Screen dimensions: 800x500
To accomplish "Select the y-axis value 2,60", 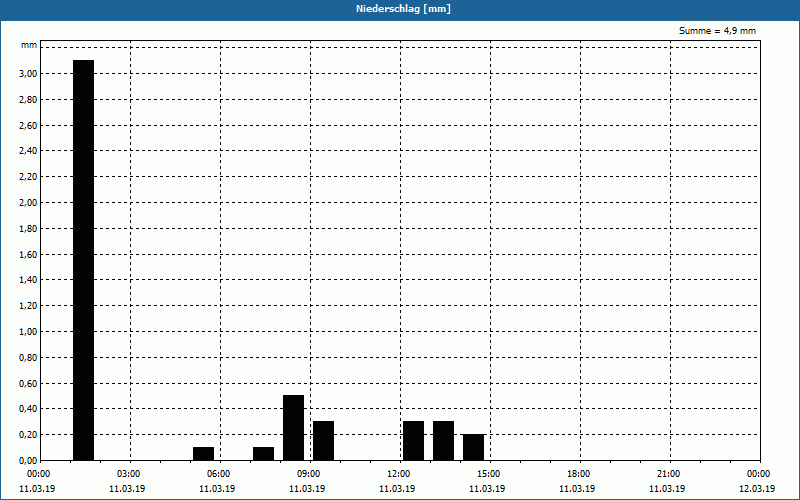I will click(28, 126).
